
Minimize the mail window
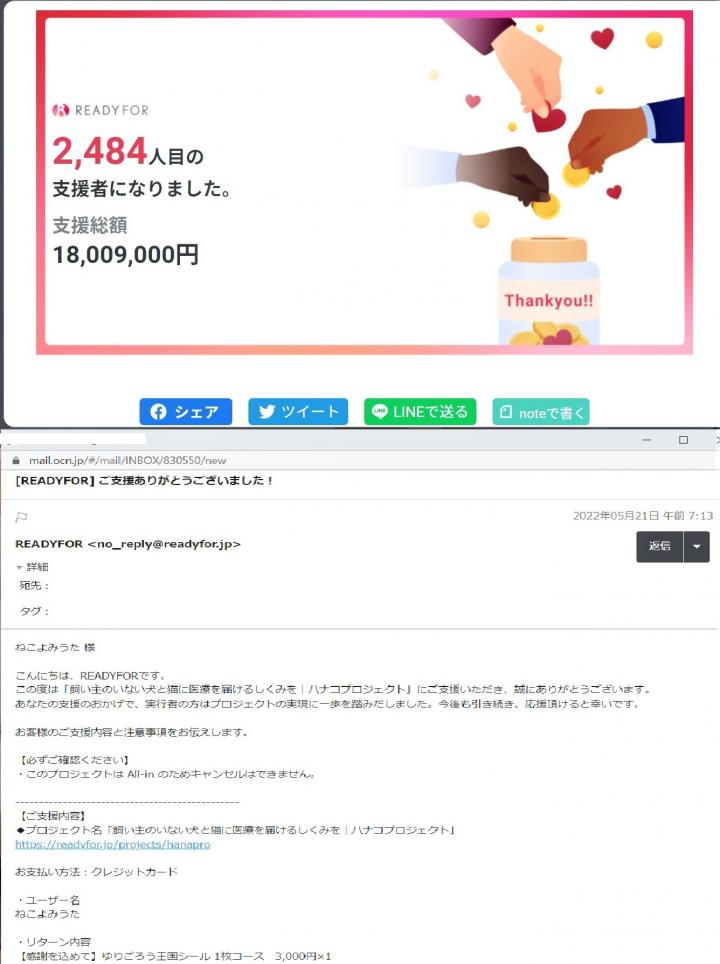pos(646,440)
